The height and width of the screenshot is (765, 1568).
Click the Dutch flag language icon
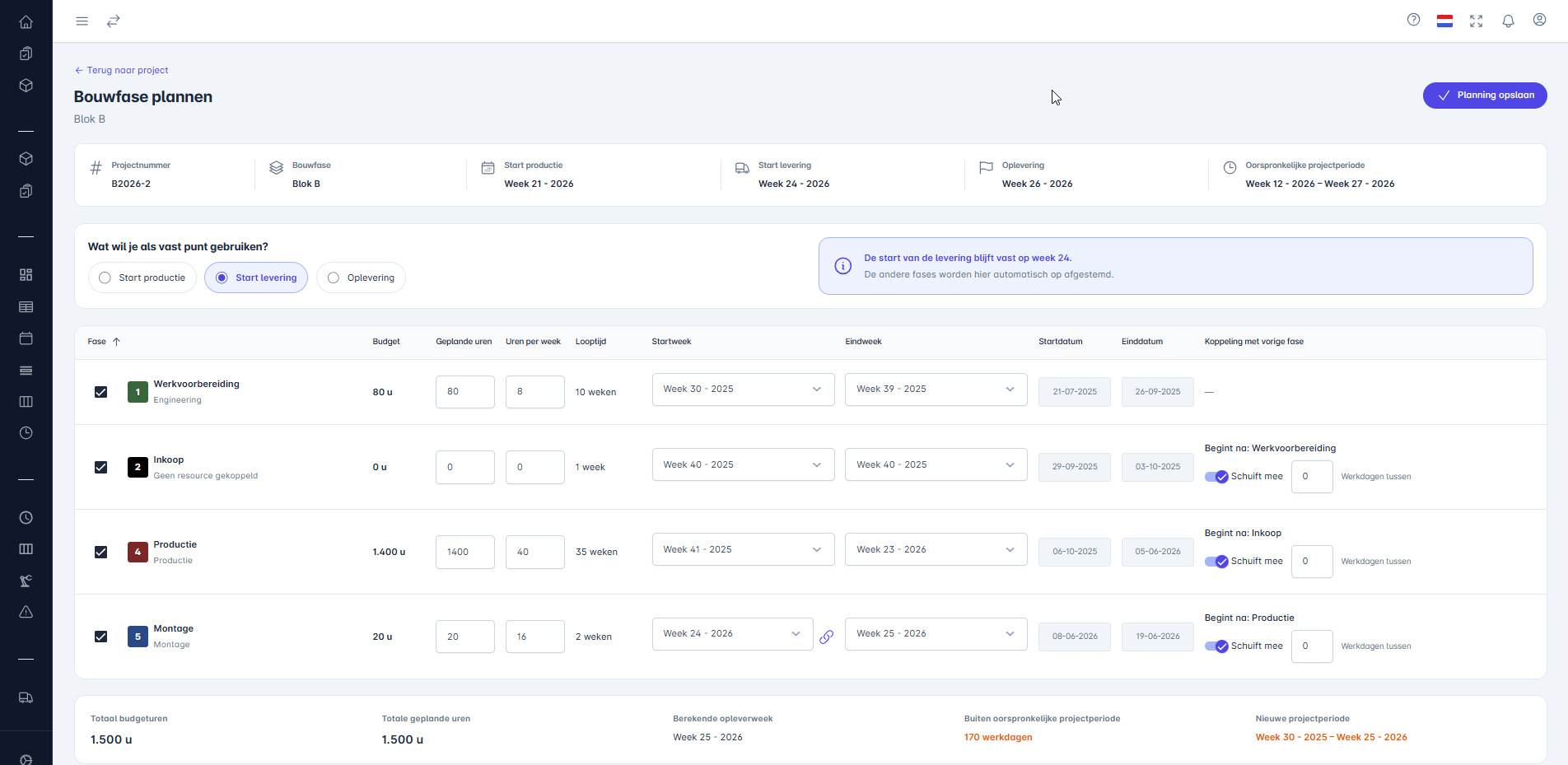[1444, 21]
